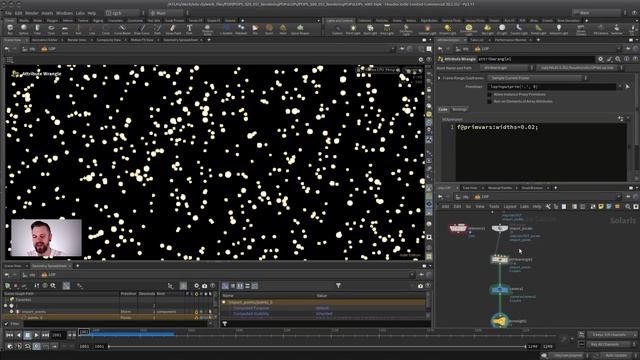
Task: Select the Font shelf tool
Action: (x=189, y=29)
